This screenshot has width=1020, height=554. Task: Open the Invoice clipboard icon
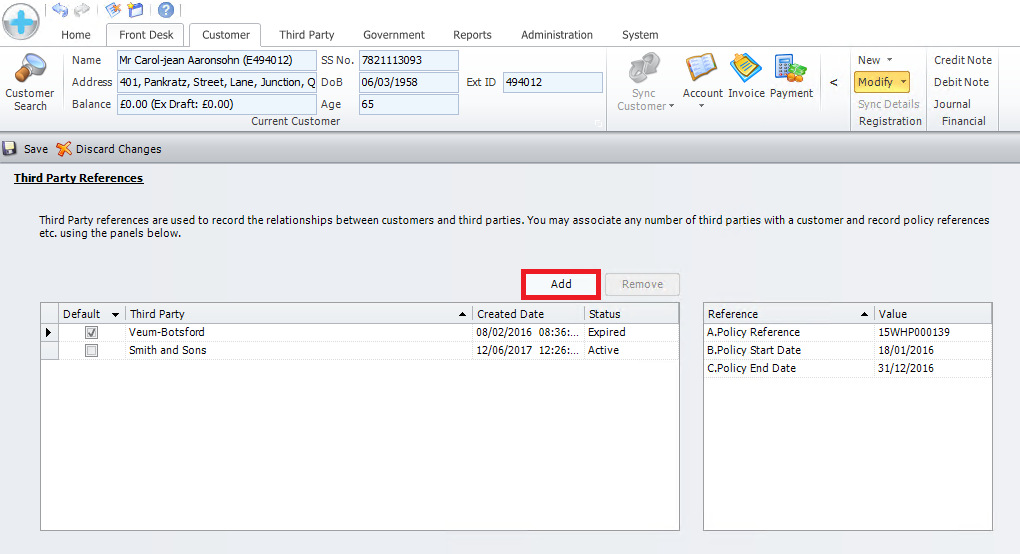coord(746,70)
